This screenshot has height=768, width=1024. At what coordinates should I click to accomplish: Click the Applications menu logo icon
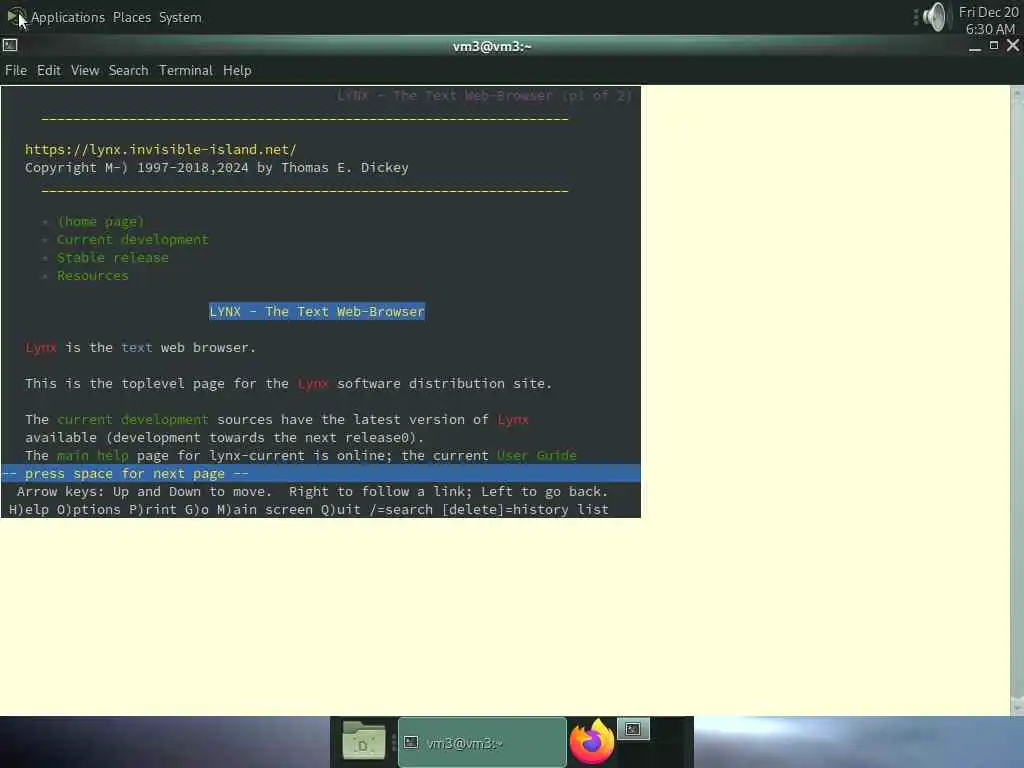coord(16,16)
